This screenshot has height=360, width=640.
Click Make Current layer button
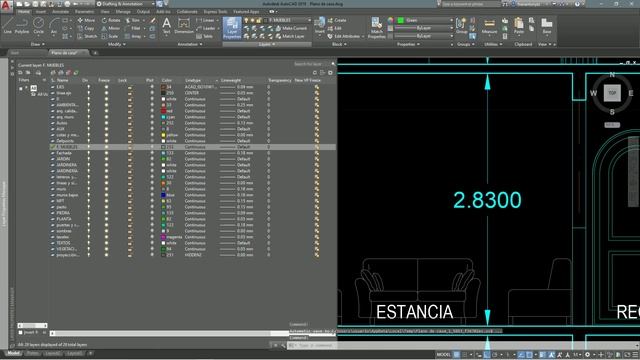pyautogui.click(x=291, y=28)
